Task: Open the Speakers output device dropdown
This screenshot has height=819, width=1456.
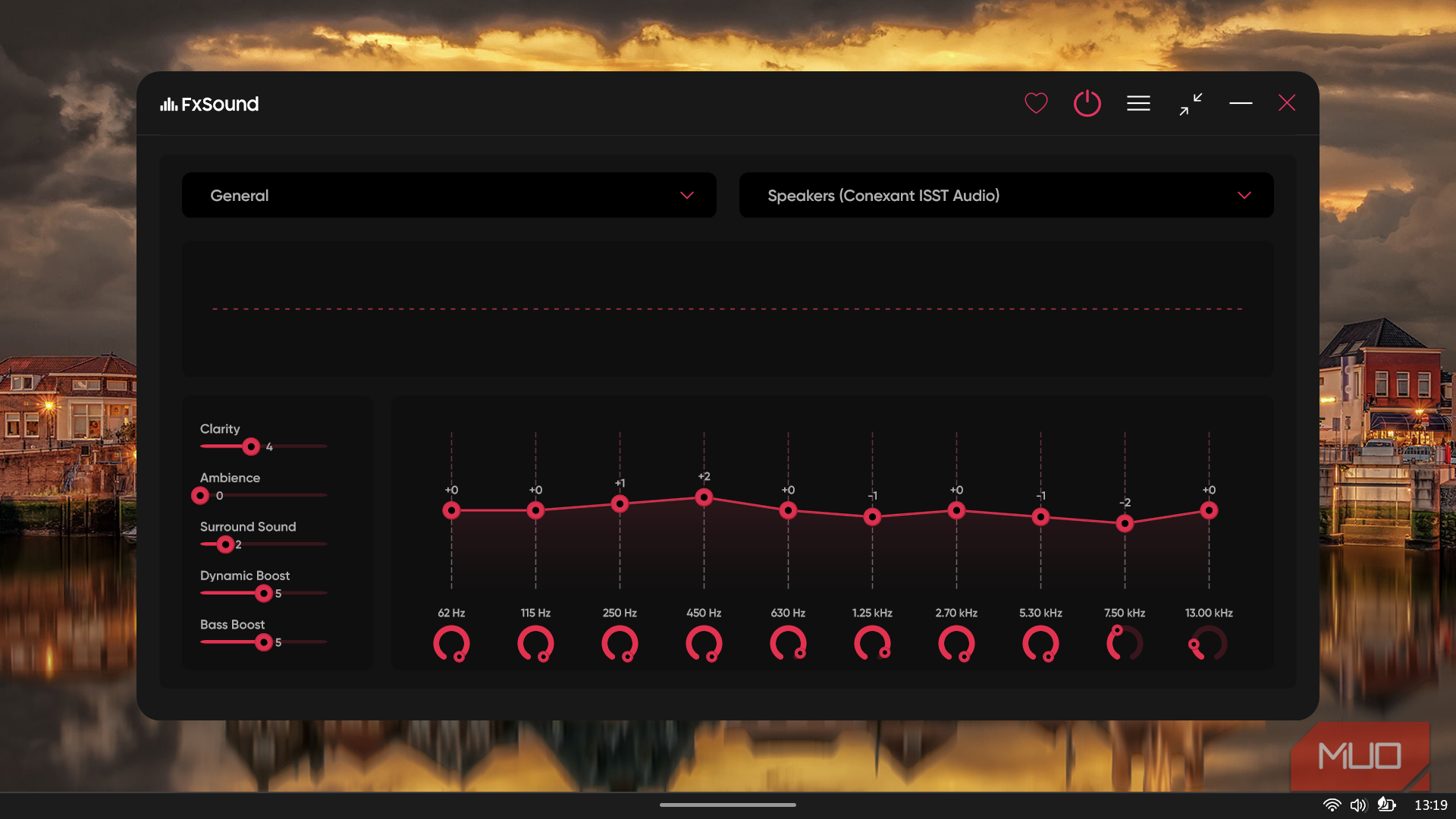Action: tap(1006, 196)
